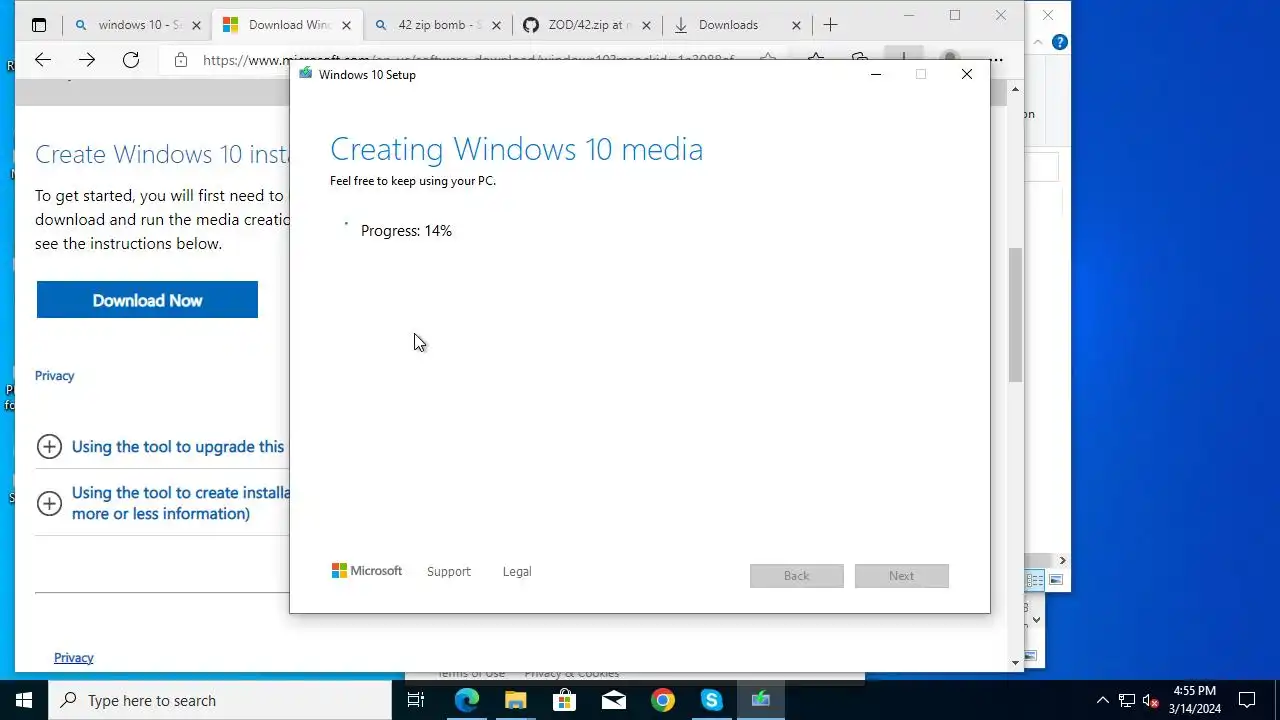Screen dimensions: 1280x720
Task: Show hidden system tray icons
Action: [1103, 700]
